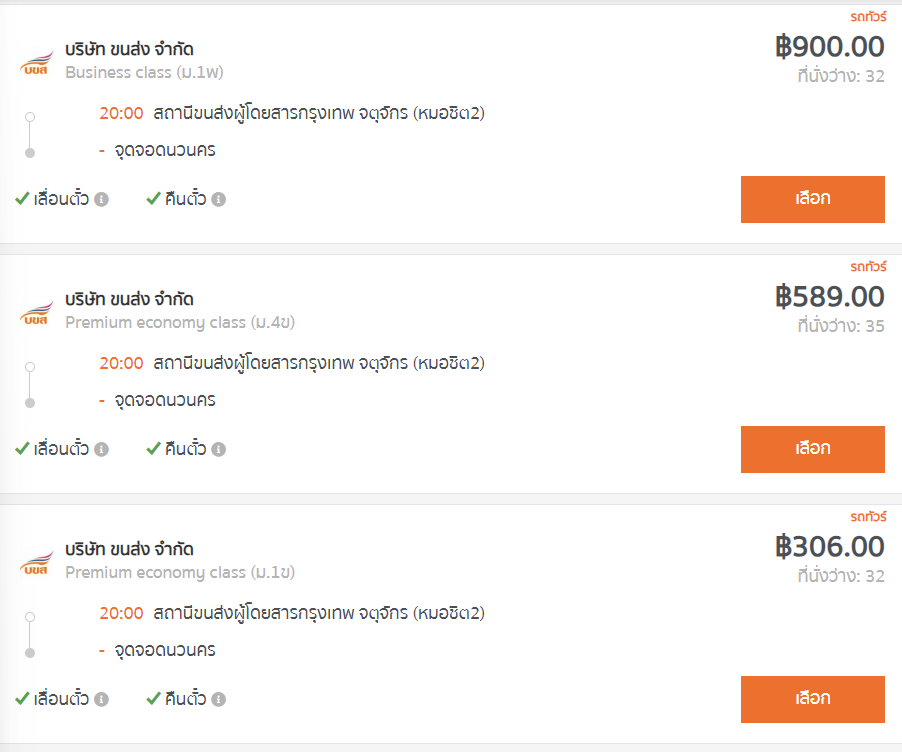Click the green เลื่อนตั๋ว checkmark on ฿900 trip
This screenshot has width=902, height=752.
click(22, 199)
